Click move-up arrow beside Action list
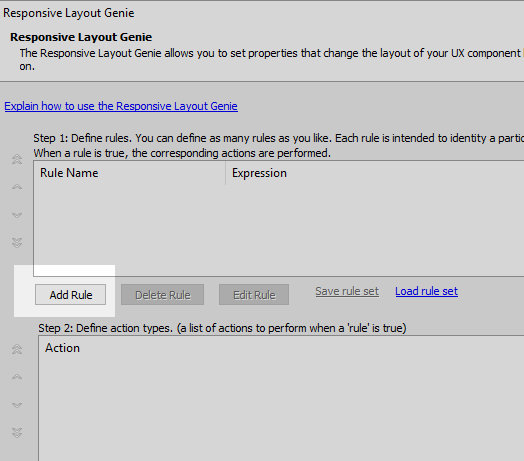The width and height of the screenshot is (524, 461). coord(17,377)
